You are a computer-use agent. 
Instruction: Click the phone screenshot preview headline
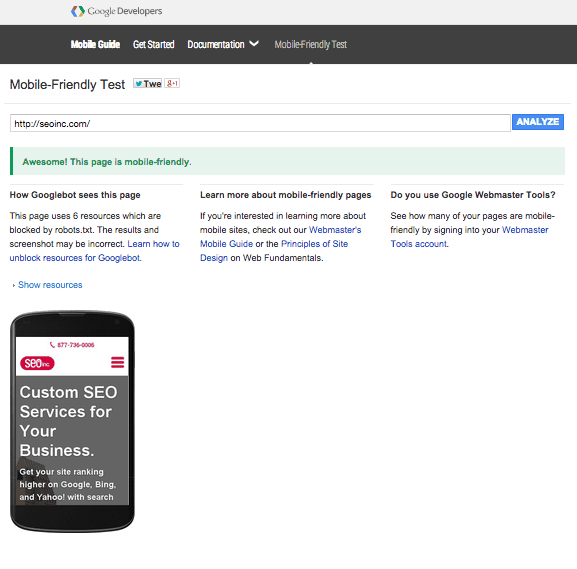[68, 421]
